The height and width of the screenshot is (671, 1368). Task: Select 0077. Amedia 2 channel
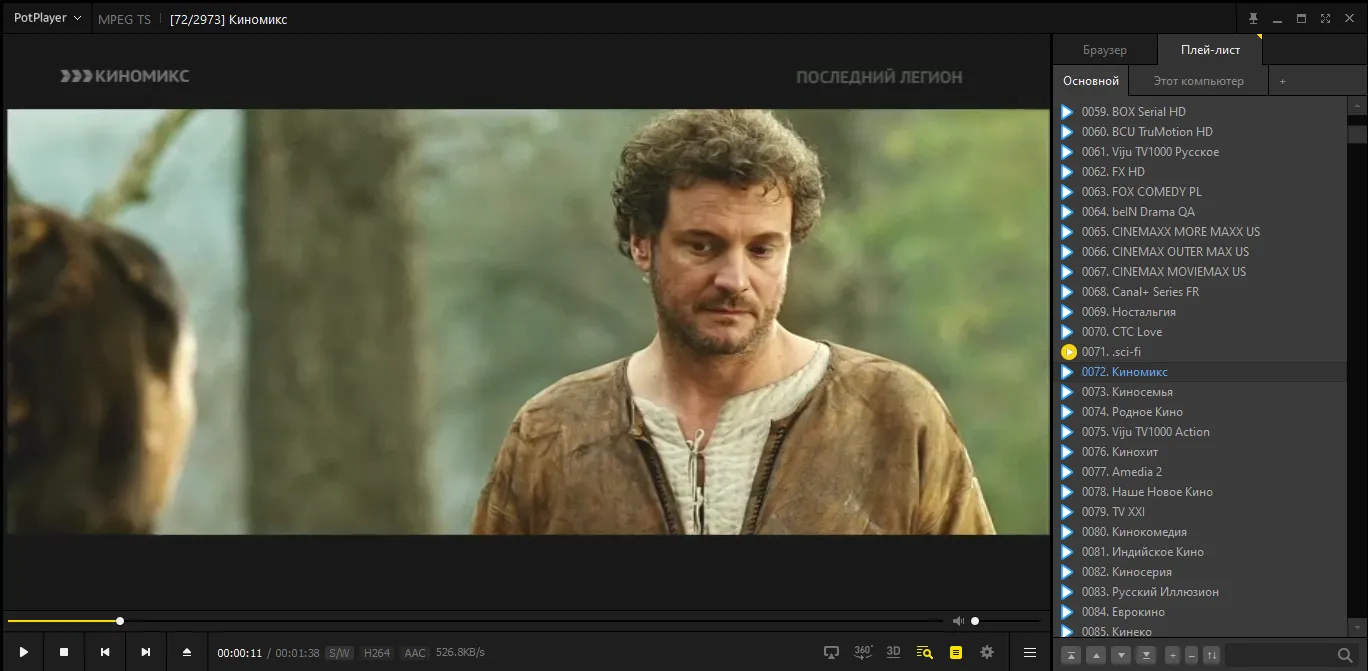pos(1200,472)
